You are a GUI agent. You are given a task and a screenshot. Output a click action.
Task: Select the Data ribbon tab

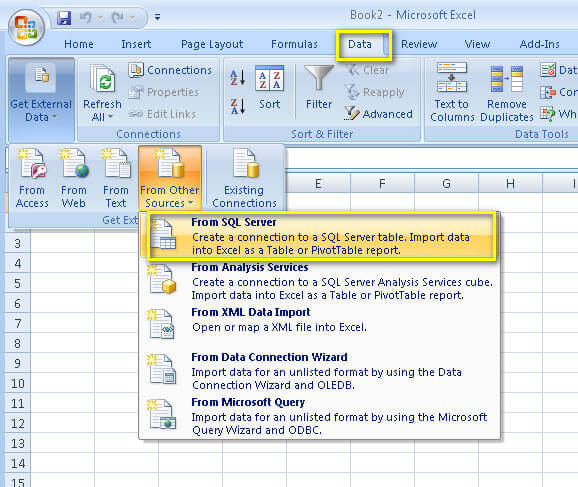(360, 44)
